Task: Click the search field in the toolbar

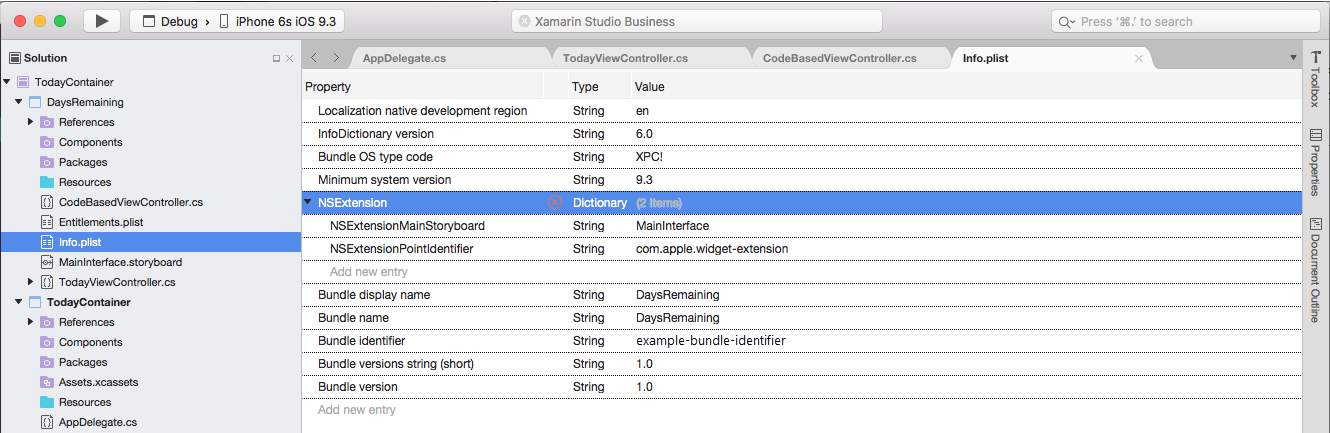Action: tap(1185, 21)
